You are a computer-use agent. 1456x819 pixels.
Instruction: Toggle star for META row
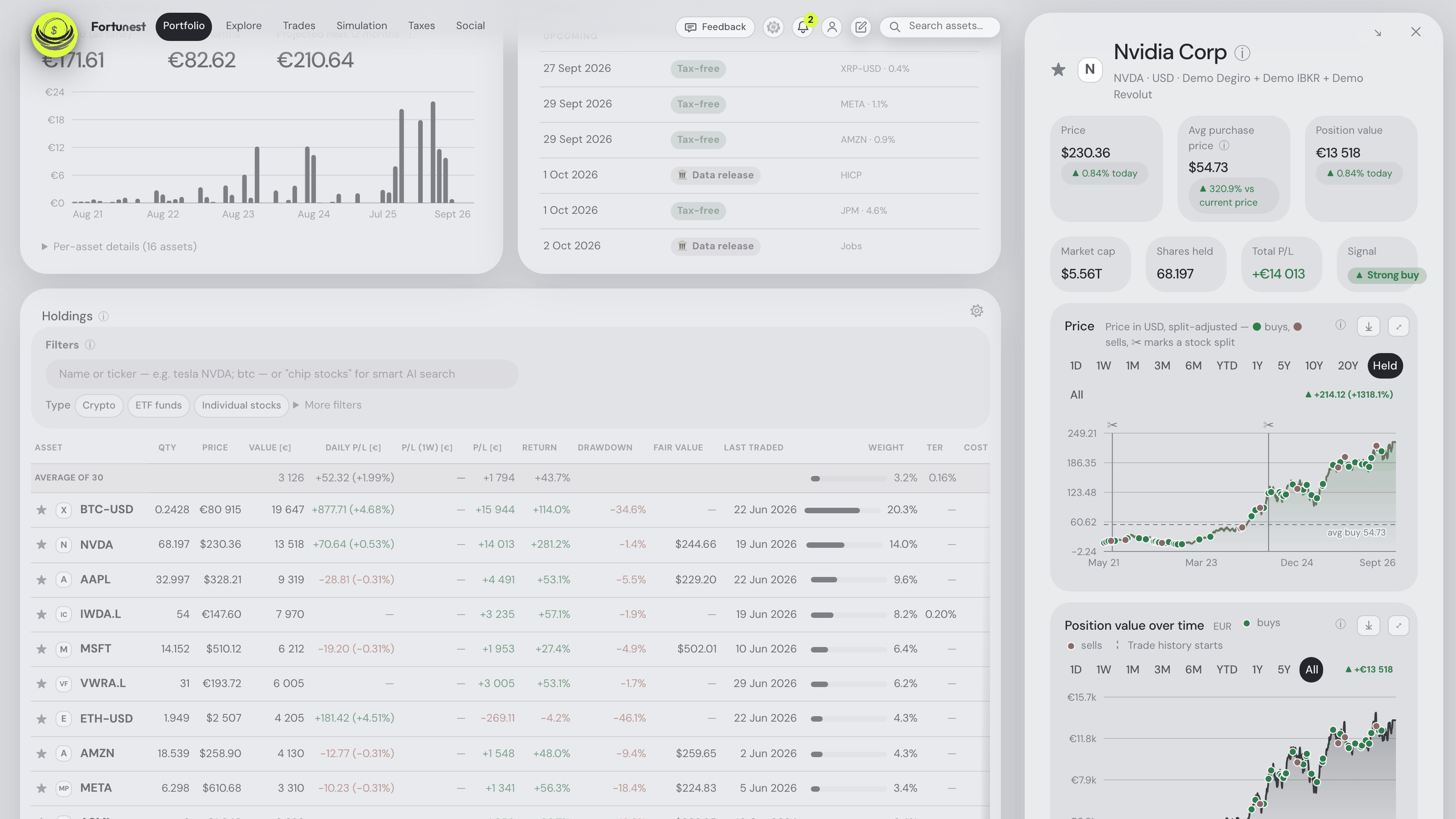point(41,789)
